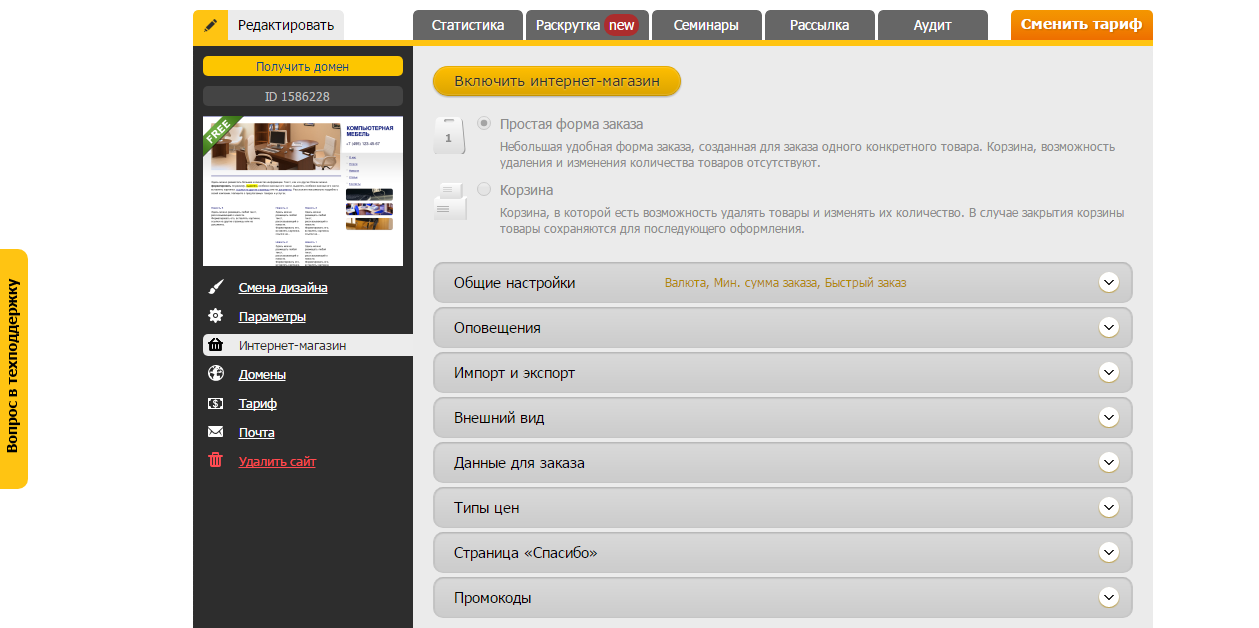The width and height of the screenshot is (1259, 628).
Task: Click Получить домен button
Action: coord(303,66)
